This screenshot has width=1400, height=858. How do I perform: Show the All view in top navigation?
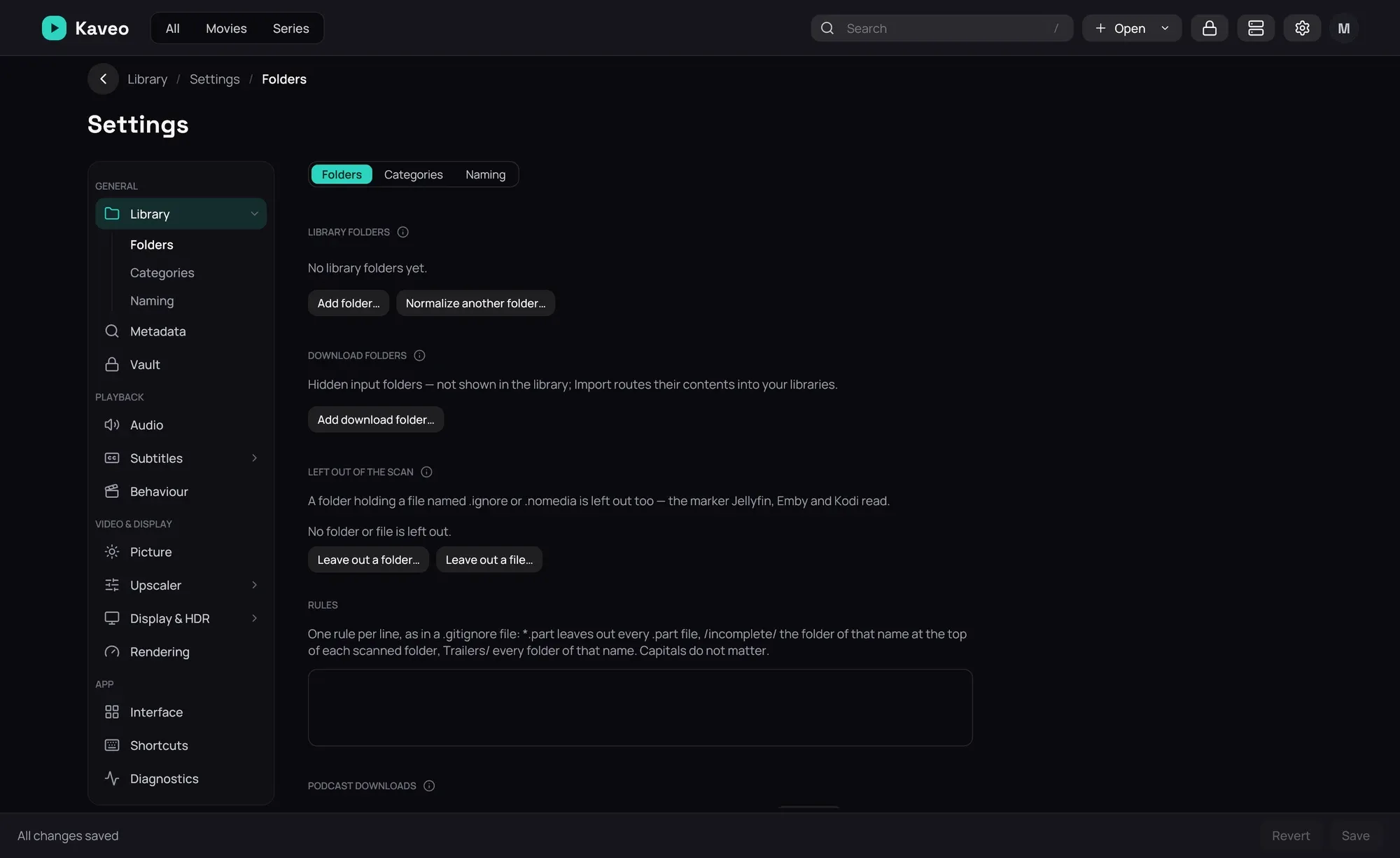click(x=172, y=28)
